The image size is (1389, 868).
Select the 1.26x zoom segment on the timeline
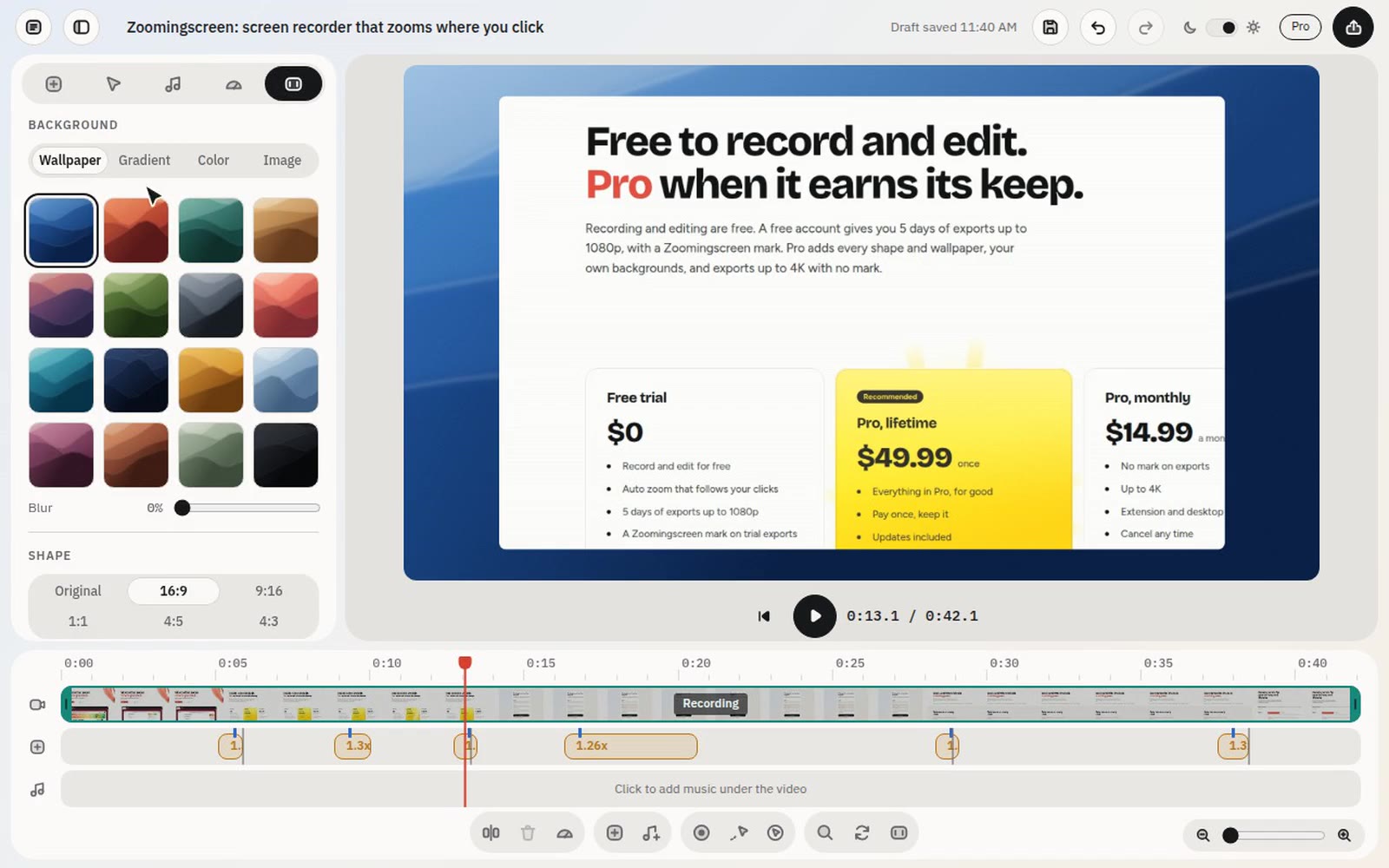631,746
